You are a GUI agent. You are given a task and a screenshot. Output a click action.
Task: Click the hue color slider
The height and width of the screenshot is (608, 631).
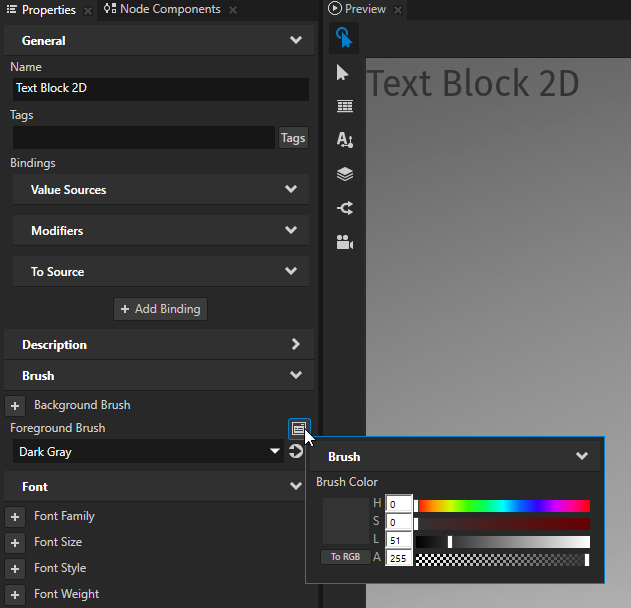(x=503, y=506)
